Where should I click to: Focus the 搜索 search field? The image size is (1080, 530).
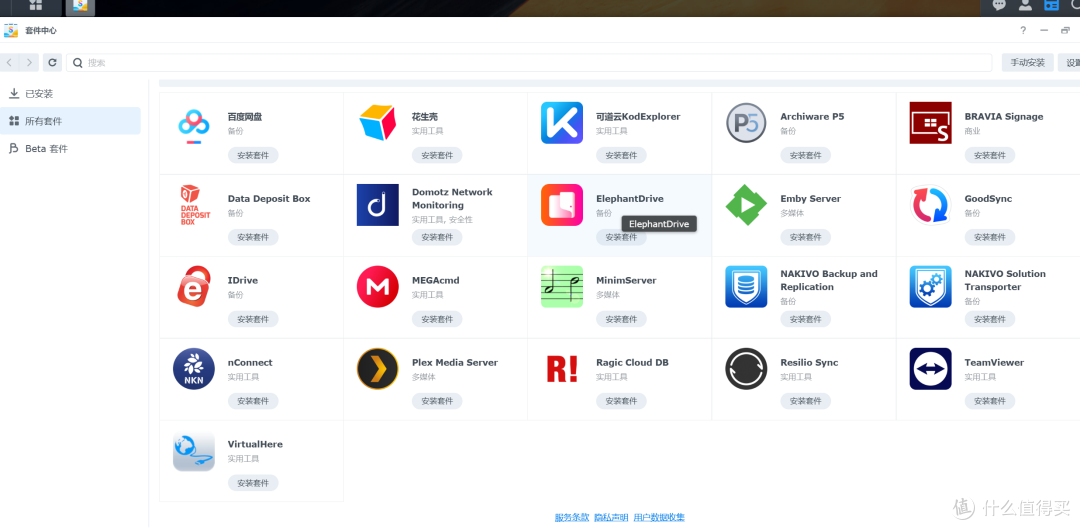click(x=529, y=63)
